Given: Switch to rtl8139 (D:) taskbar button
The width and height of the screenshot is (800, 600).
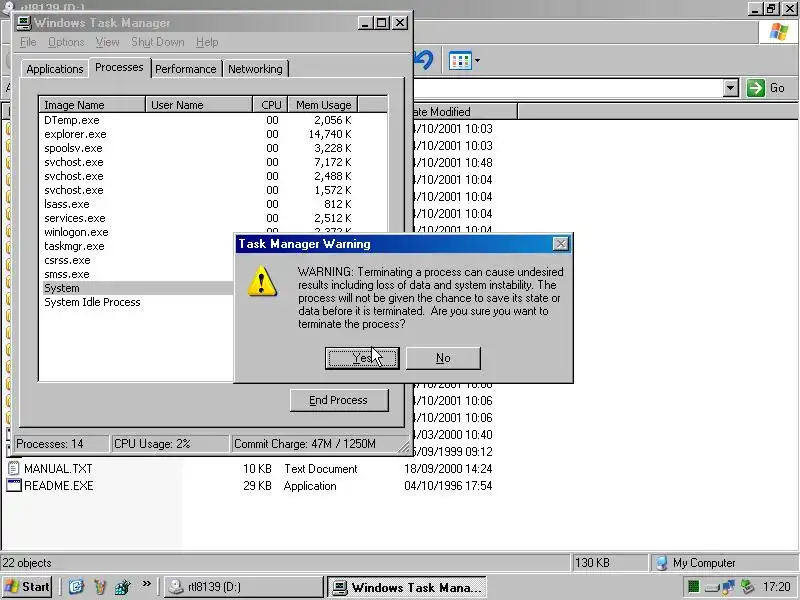Looking at the screenshot, I should [244, 587].
